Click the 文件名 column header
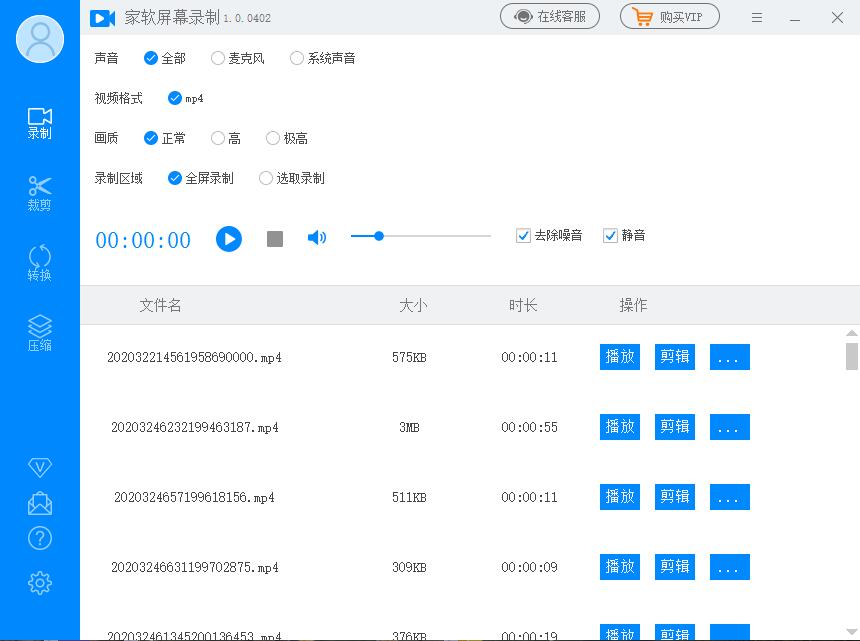This screenshot has height=641, width=860. (160, 305)
